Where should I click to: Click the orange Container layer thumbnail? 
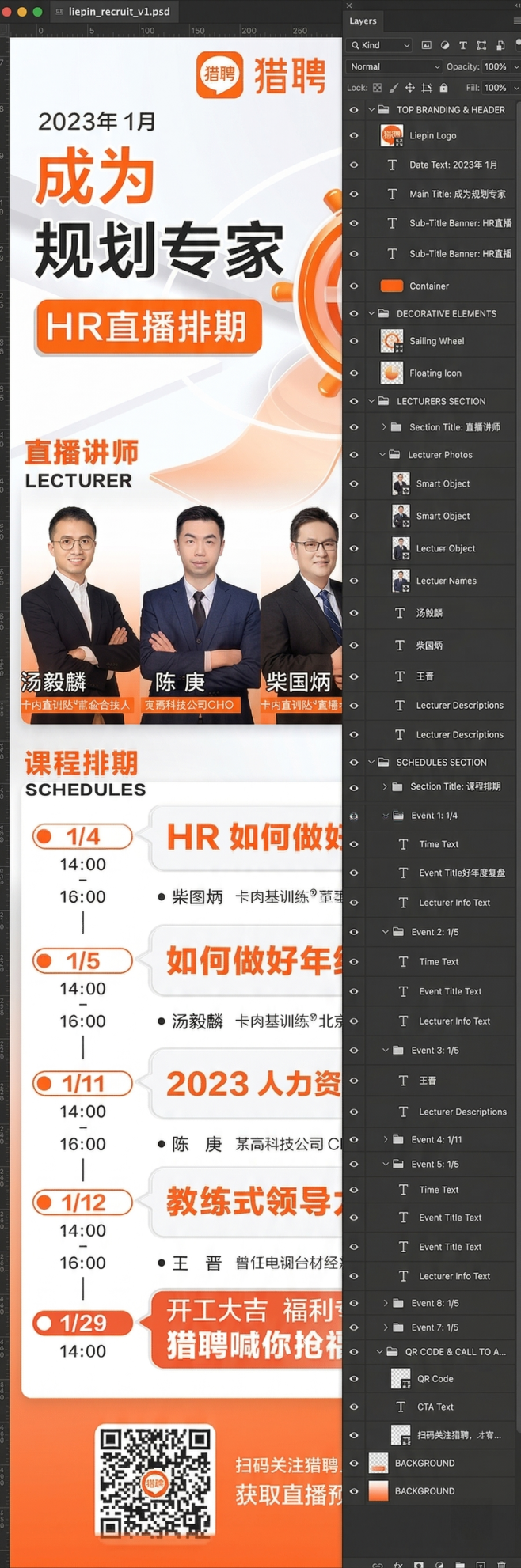(392, 286)
